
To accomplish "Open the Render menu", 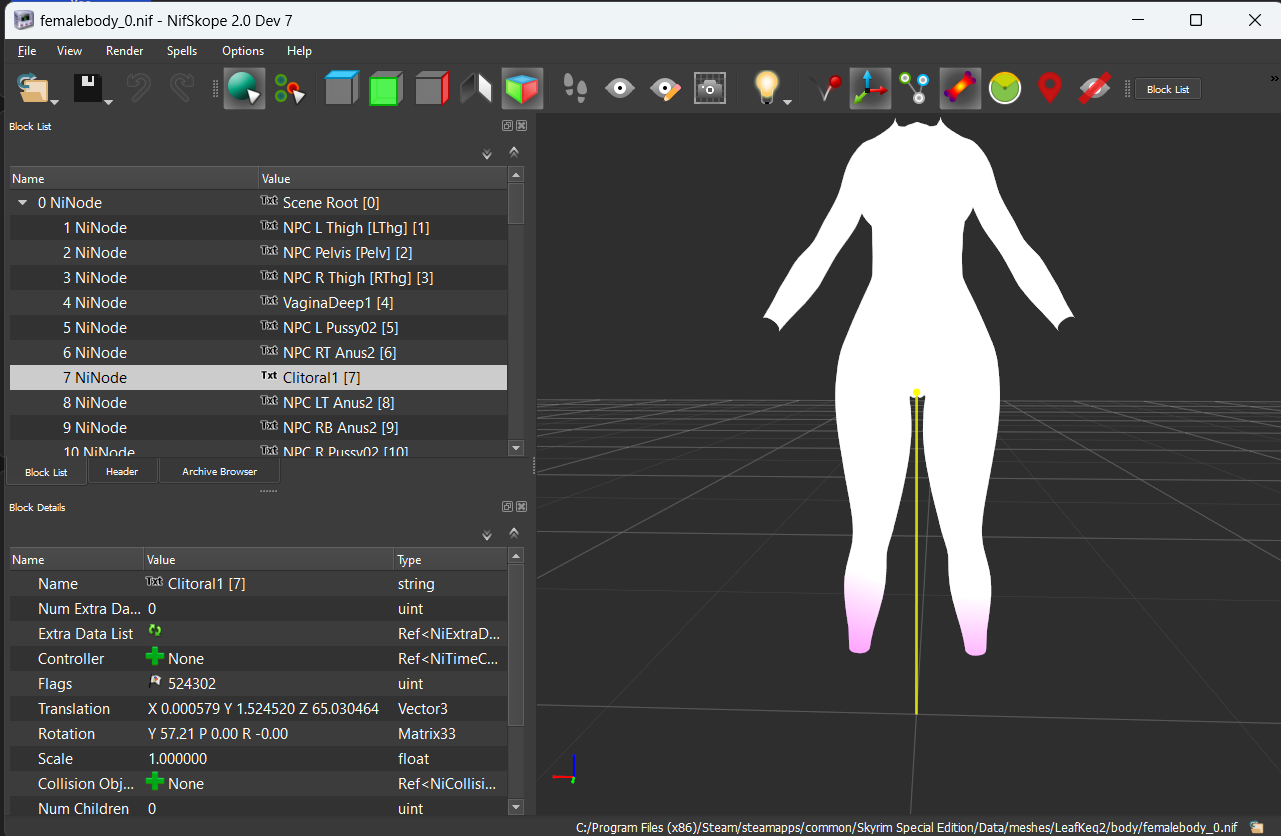I will click(125, 51).
